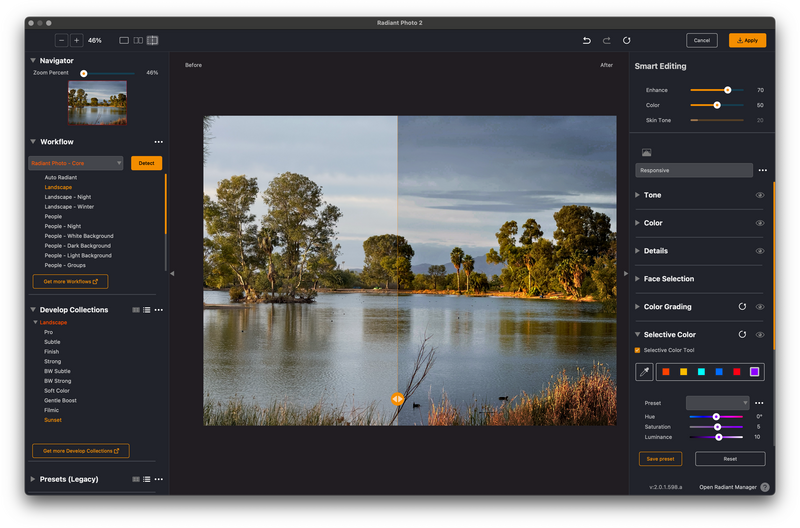Choose the Gentle Boost develop preset
This screenshot has width=800, height=528.
(x=60, y=400)
